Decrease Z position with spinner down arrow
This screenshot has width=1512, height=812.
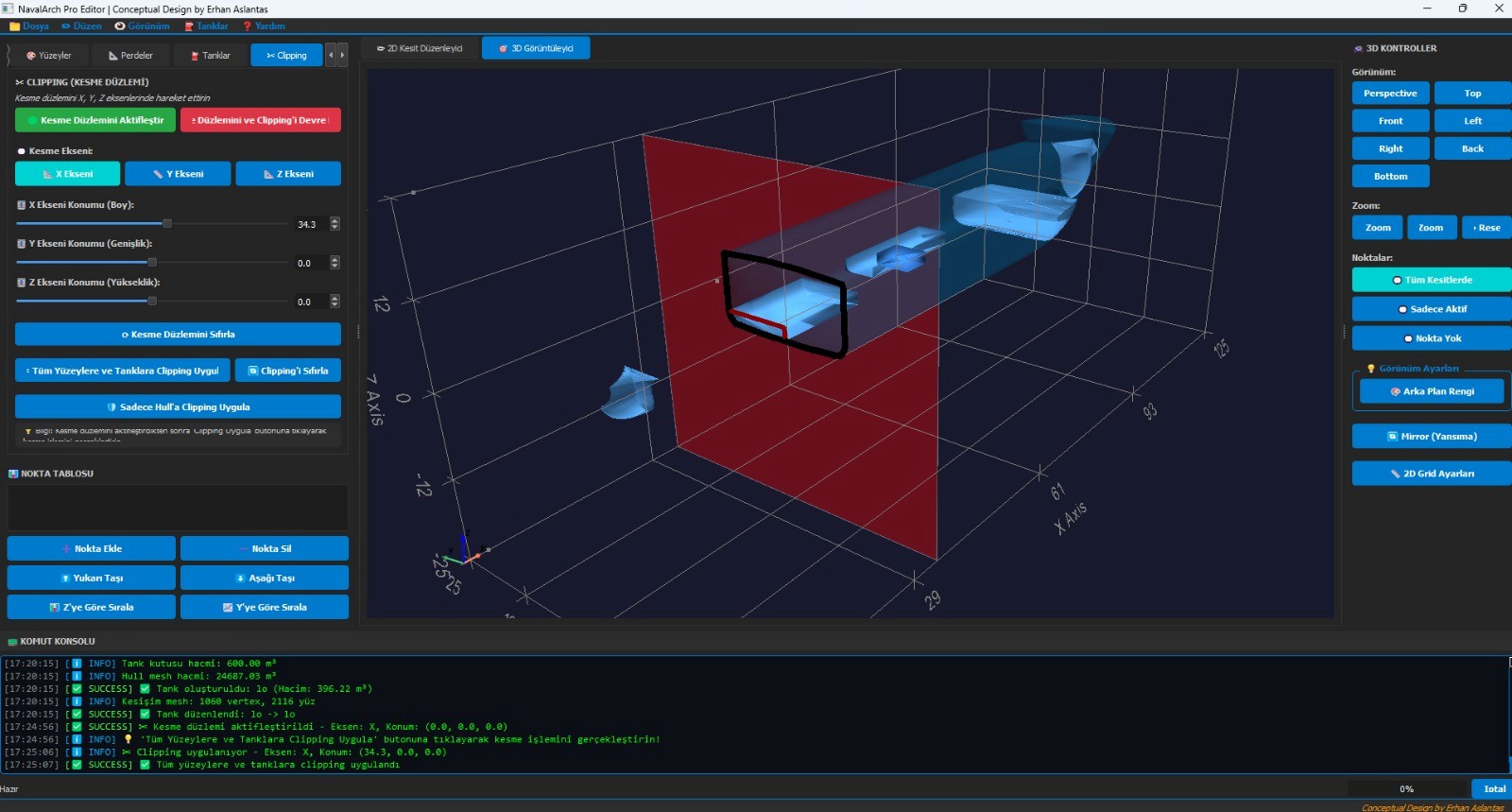click(x=335, y=305)
